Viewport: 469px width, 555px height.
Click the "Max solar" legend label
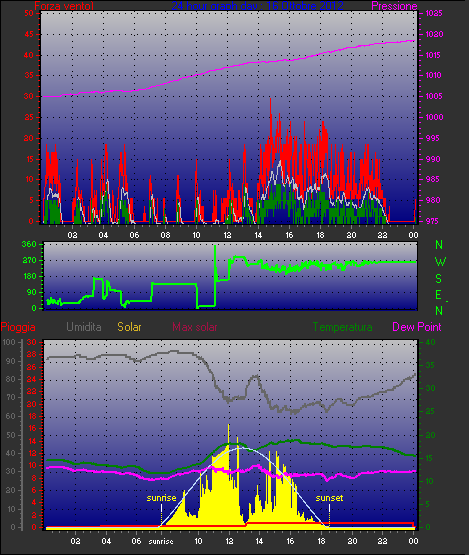coord(195,327)
